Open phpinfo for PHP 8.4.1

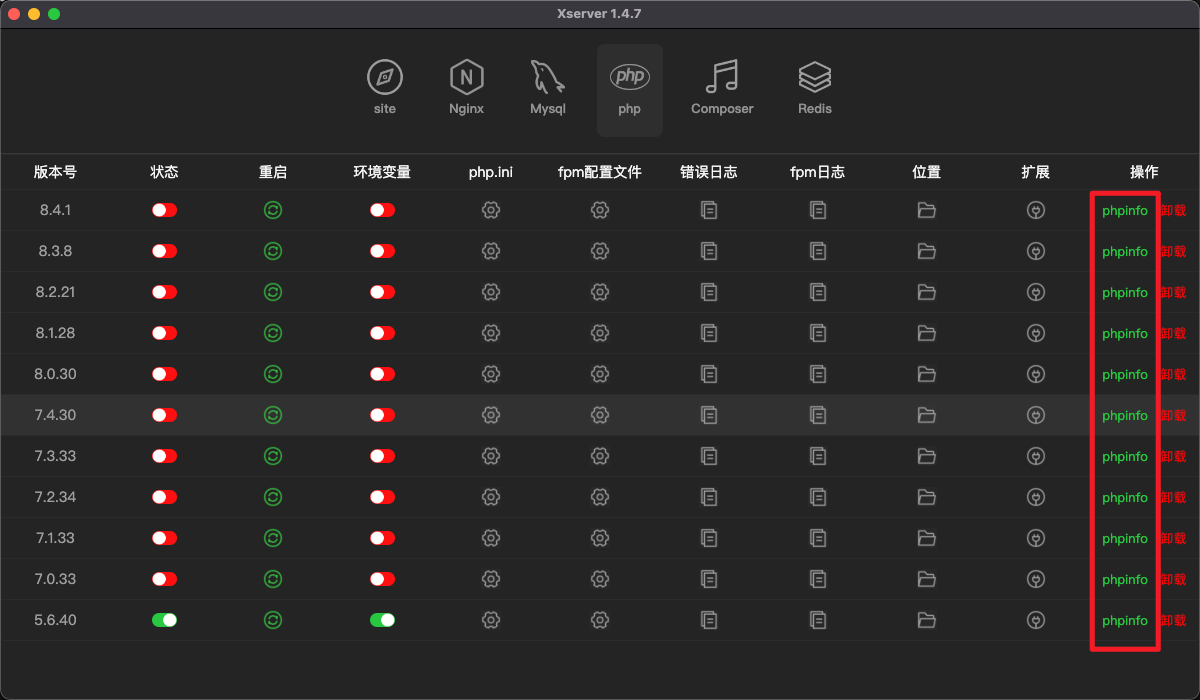[1125, 211]
